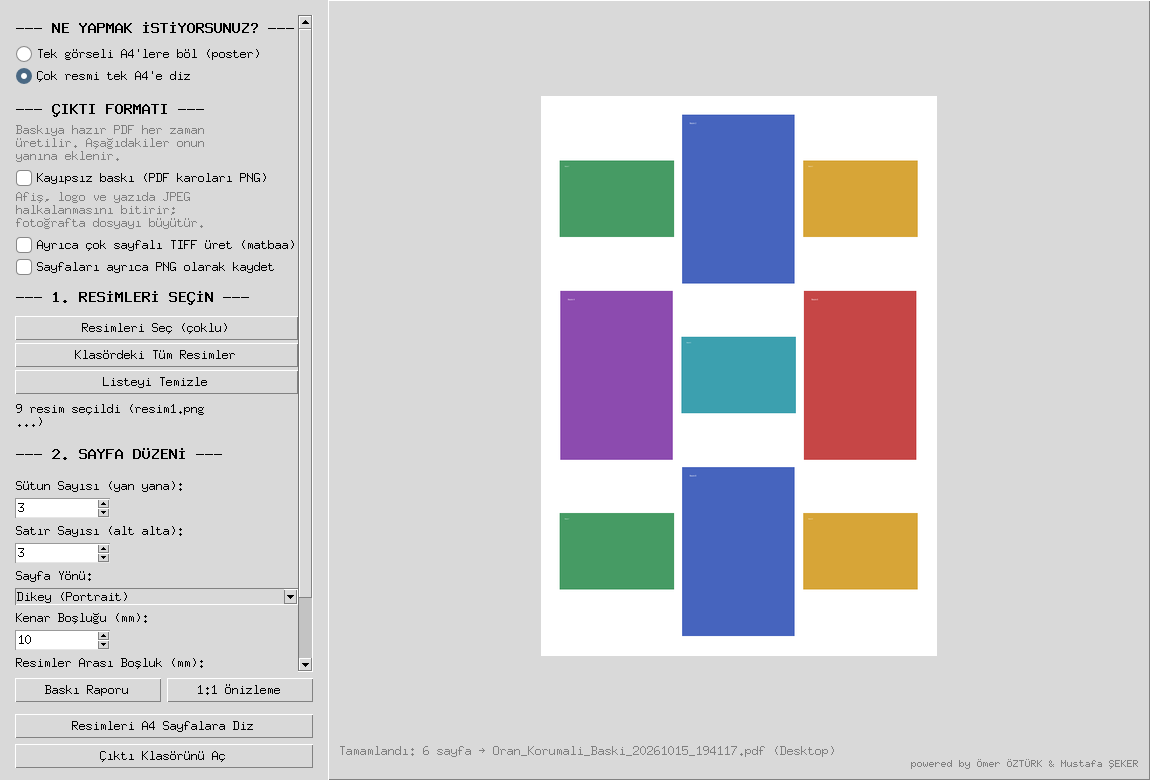Click the 'Resimler Arası Boşluk (mm):' label
The width and height of the screenshot is (1150, 780).
point(110,663)
